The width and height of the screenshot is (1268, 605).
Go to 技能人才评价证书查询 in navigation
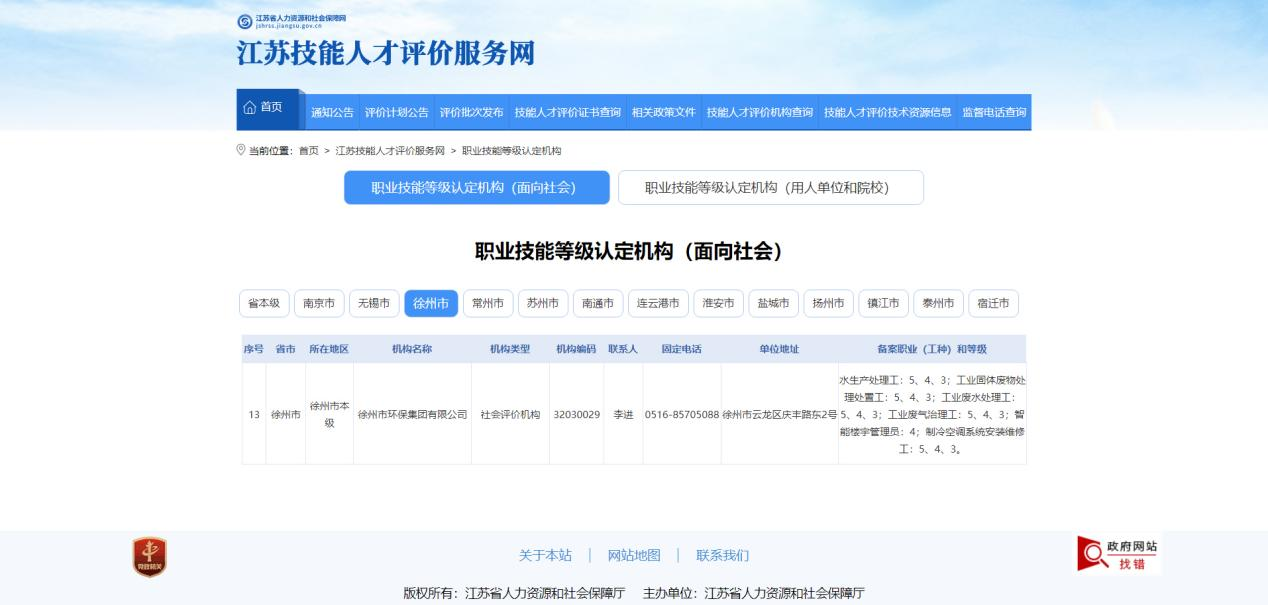[567, 112]
